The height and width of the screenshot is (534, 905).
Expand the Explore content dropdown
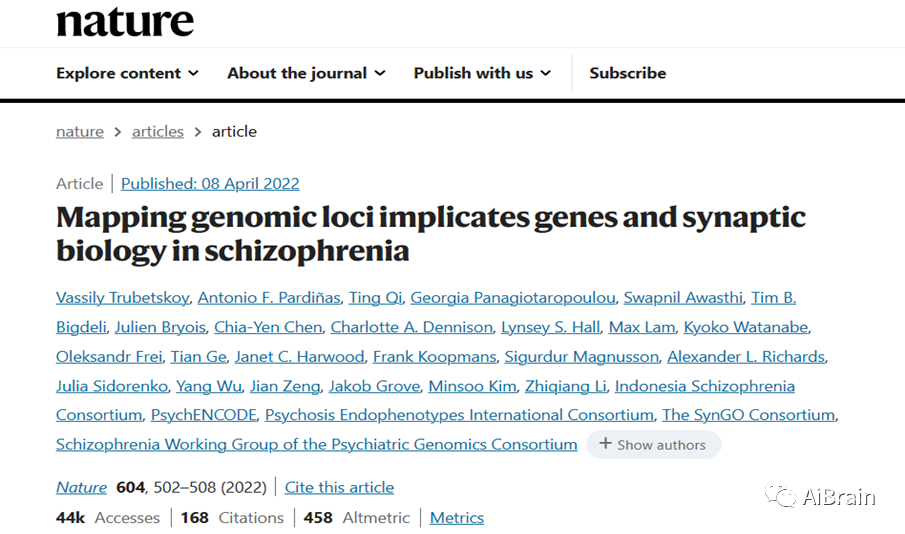coord(128,73)
